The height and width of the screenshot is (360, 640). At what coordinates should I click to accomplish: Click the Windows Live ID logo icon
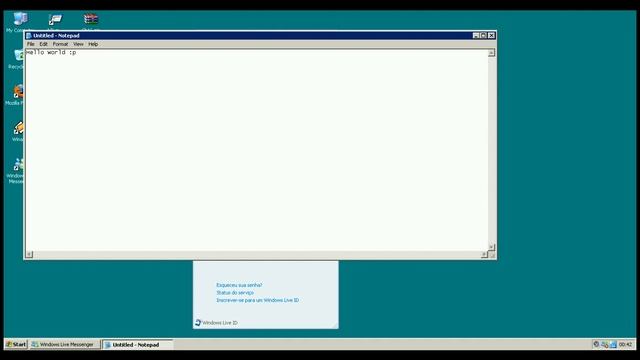(x=198, y=322)
